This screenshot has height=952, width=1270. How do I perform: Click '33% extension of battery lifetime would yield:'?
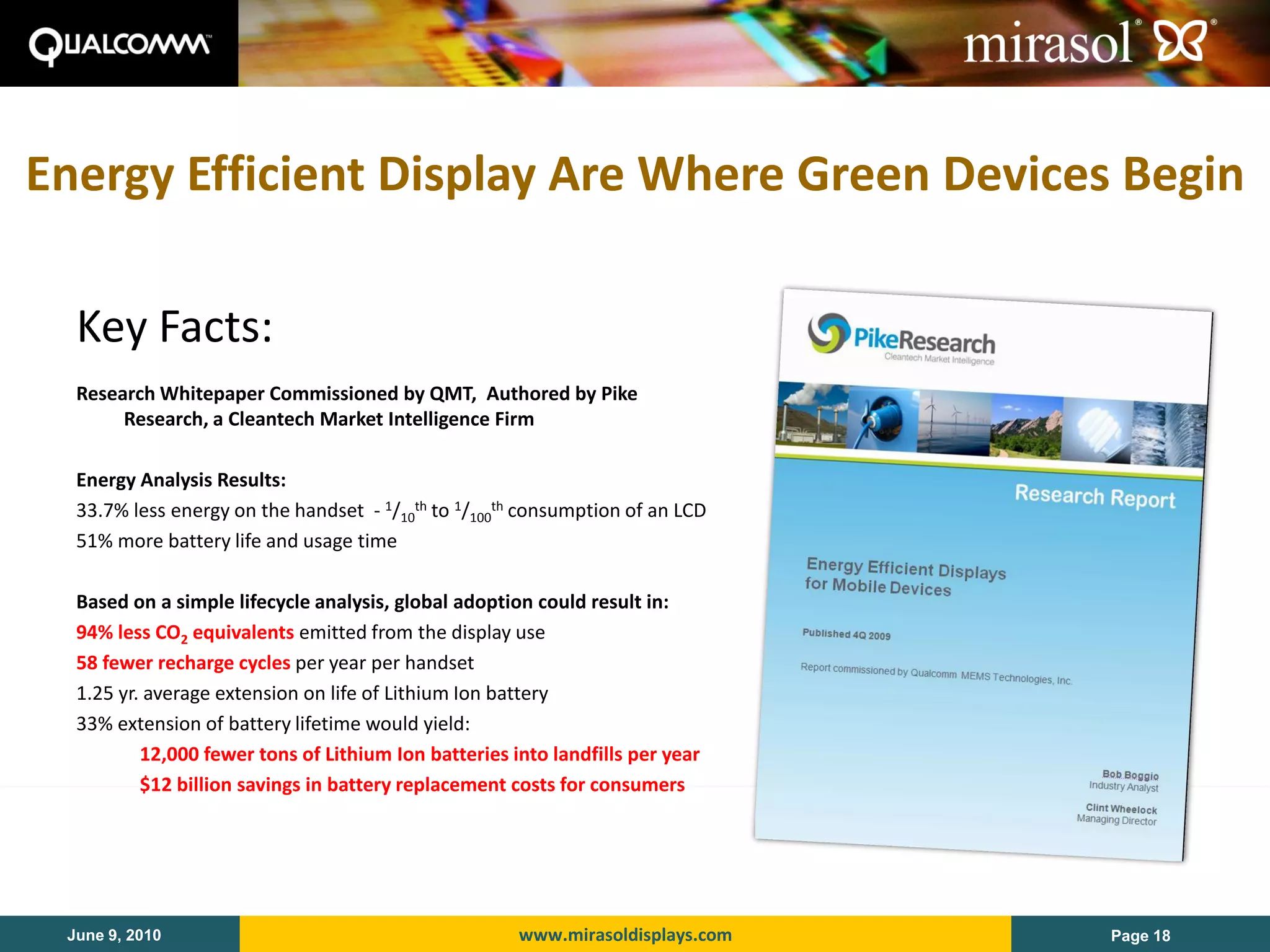[x=273, y=724]
